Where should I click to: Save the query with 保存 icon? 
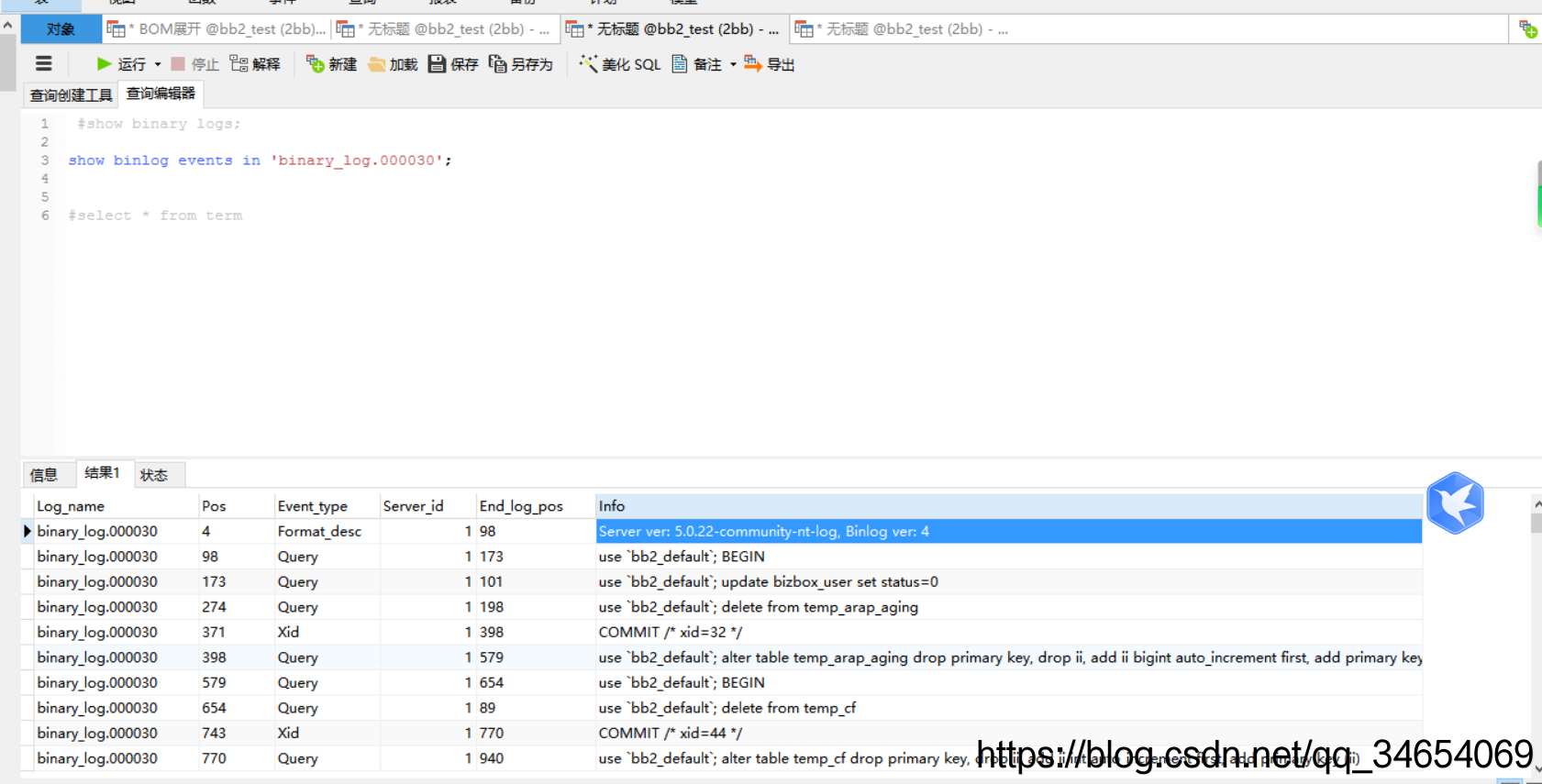(x=438, y=64)
